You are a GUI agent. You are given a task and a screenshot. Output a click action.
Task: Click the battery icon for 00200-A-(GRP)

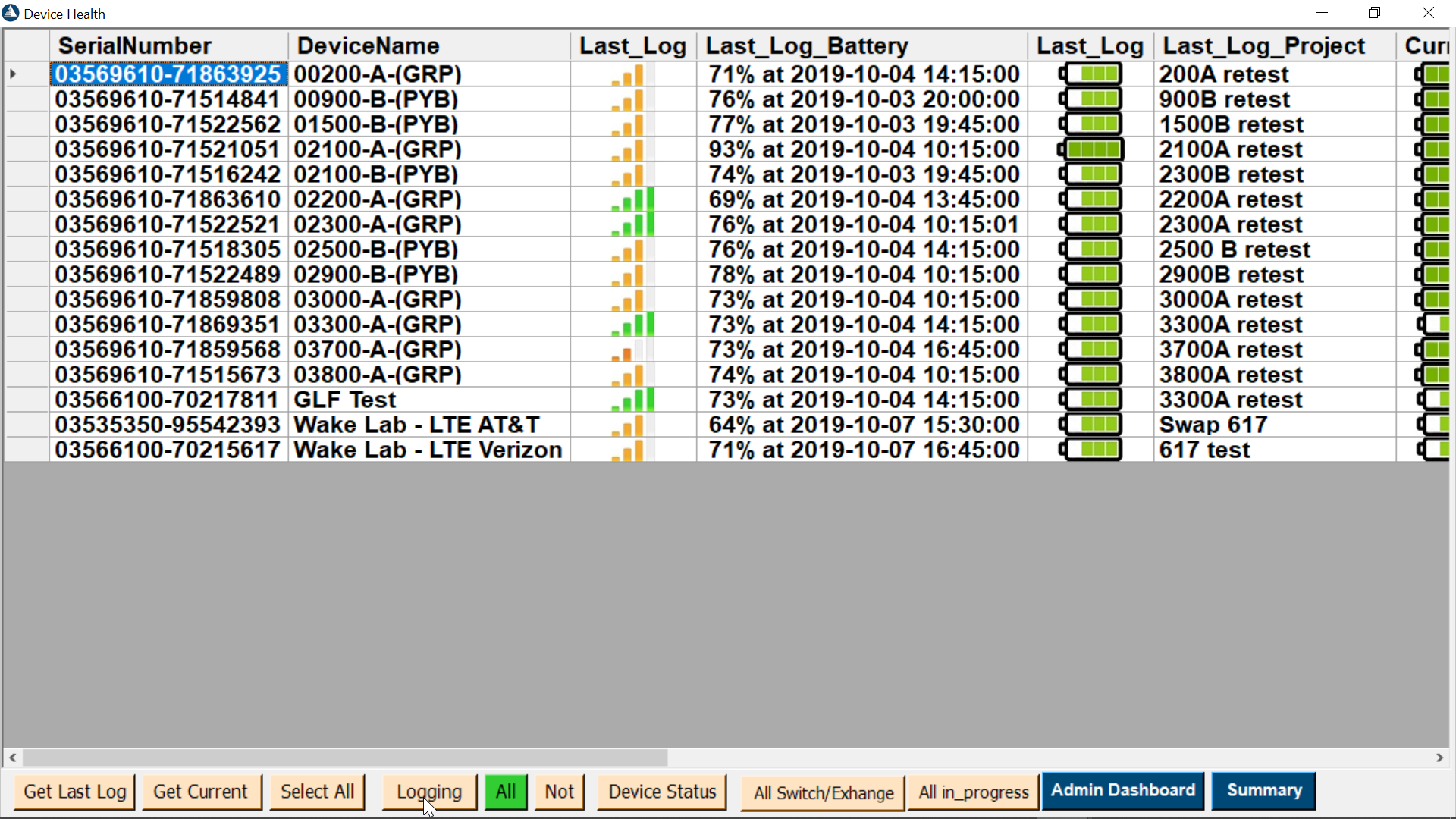point(1090,75)
